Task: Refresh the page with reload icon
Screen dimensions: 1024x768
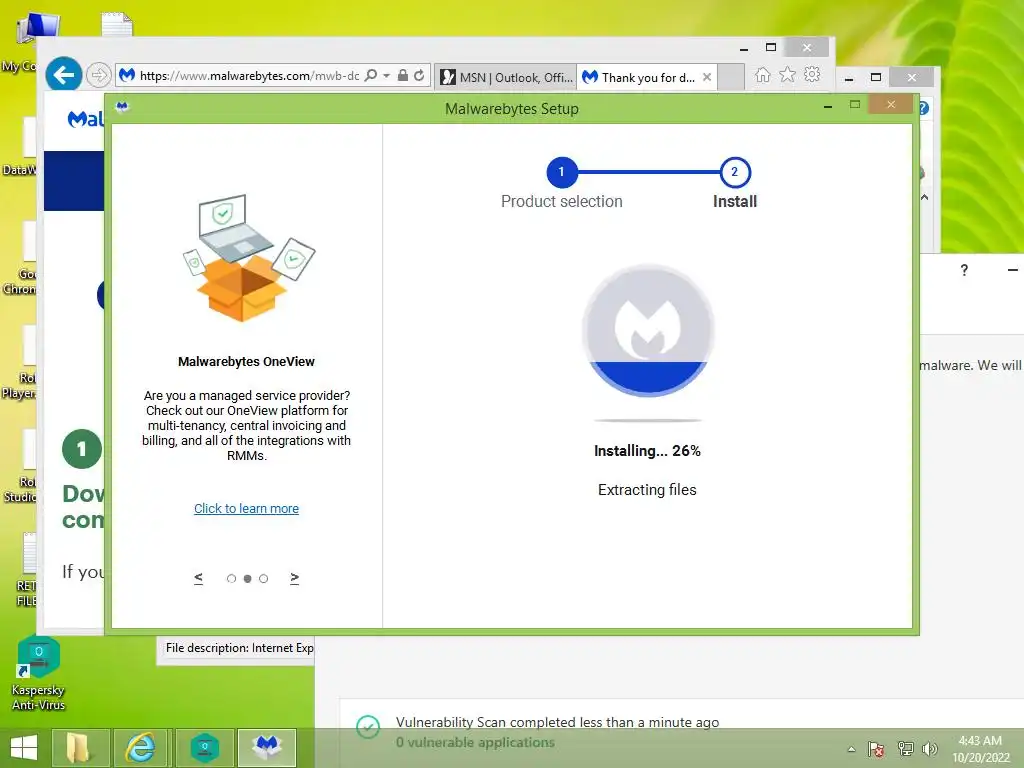Action: (419, 75)
